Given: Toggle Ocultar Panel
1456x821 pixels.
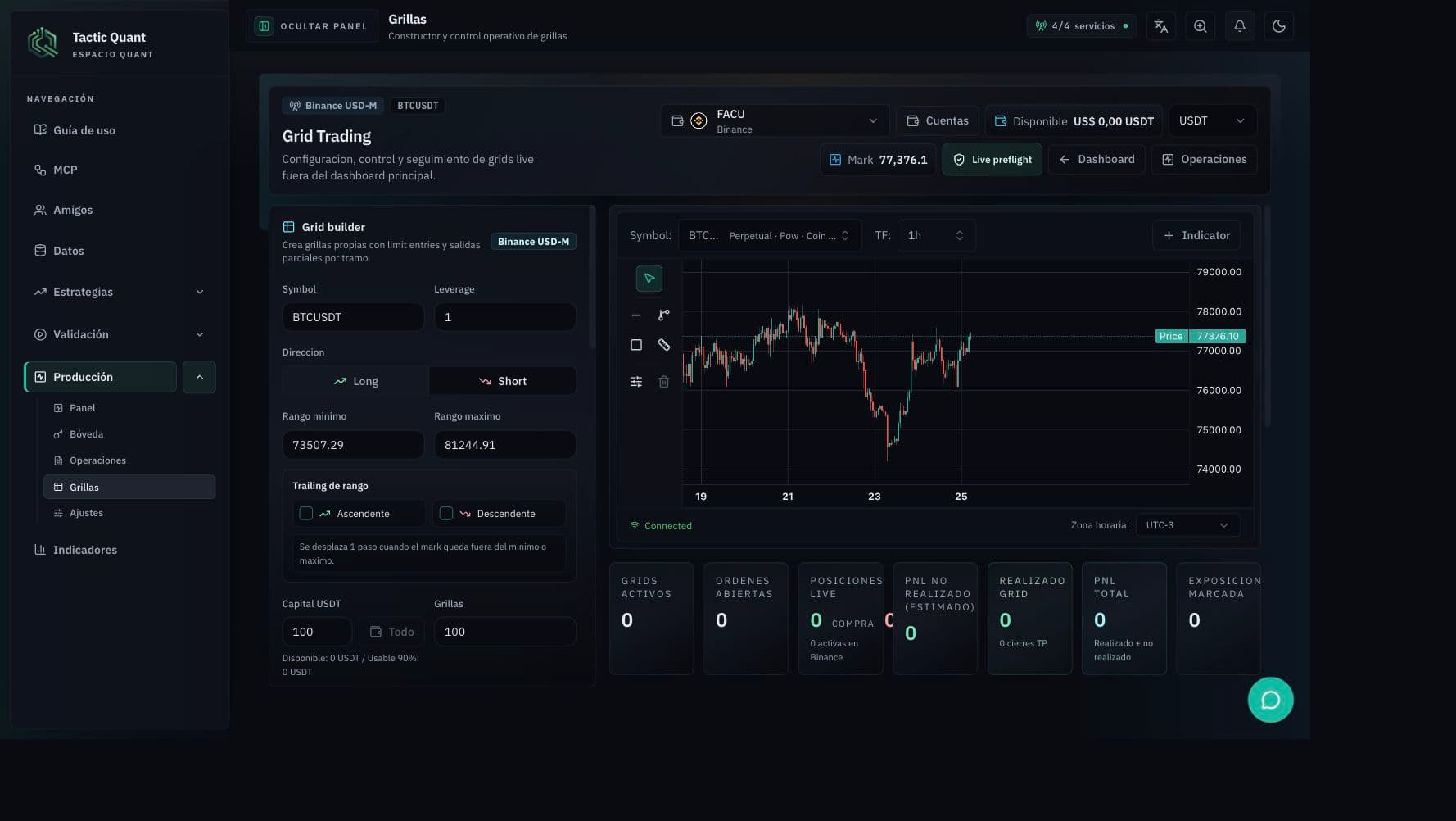Looking at the screenshot, I should click(311, 26).
